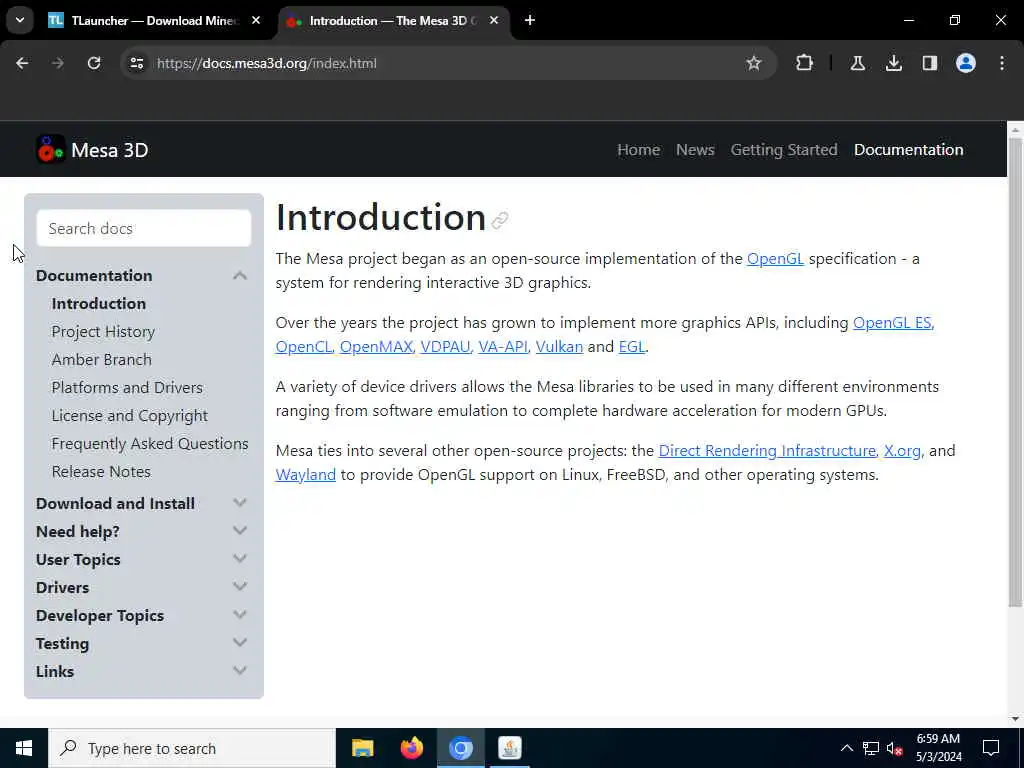1024x768 pixels.
Task: Open the notification center icon
Action: click(991, 748)
